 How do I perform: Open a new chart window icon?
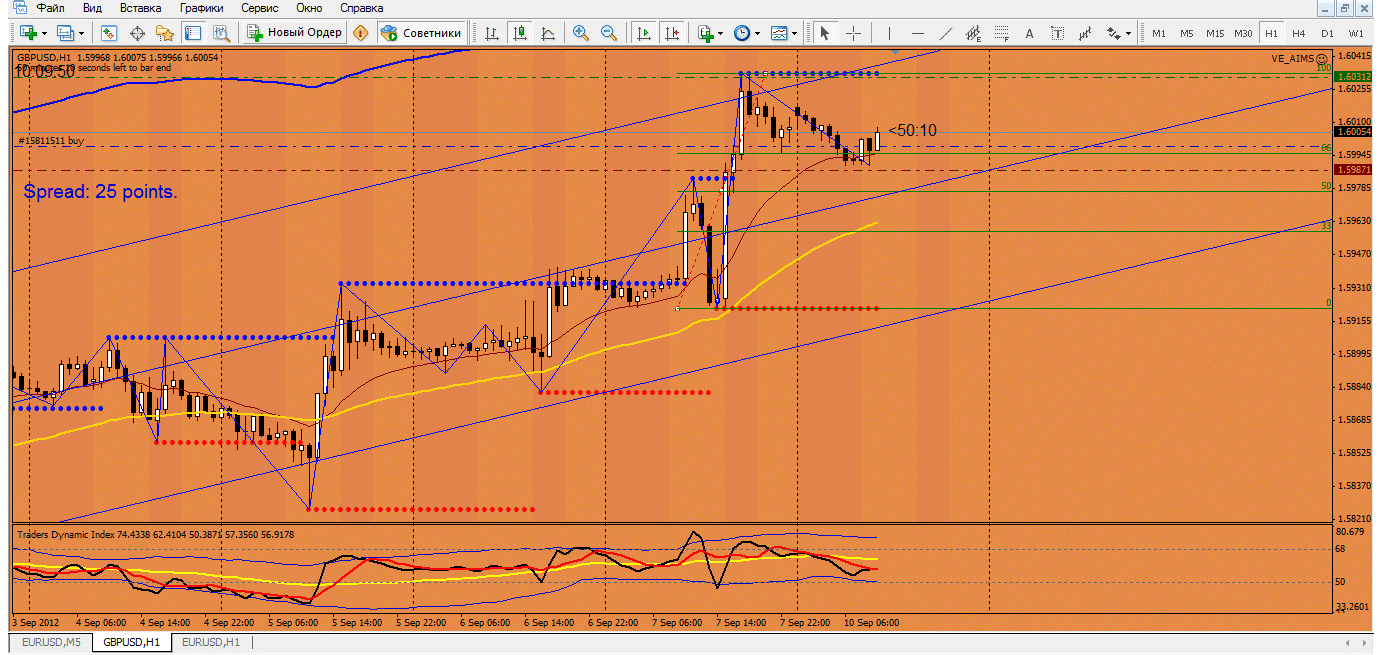click(26, 33)
